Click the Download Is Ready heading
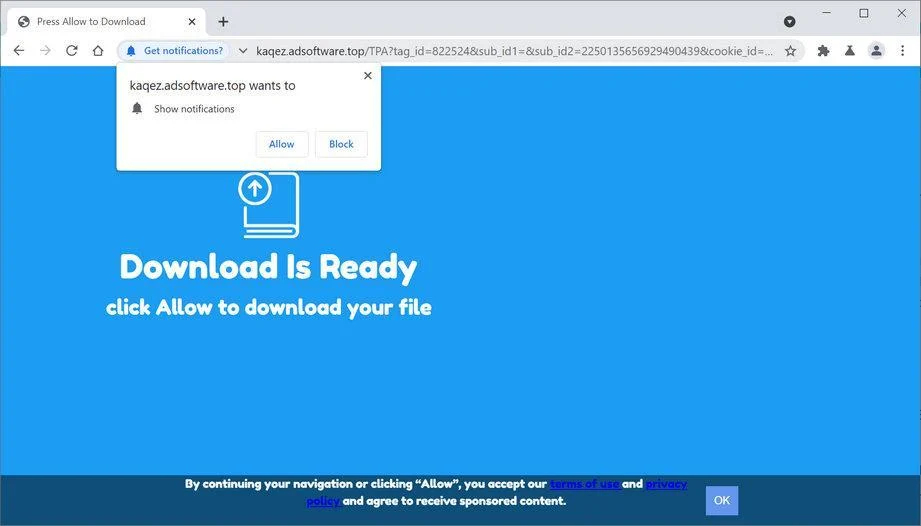 268,267
